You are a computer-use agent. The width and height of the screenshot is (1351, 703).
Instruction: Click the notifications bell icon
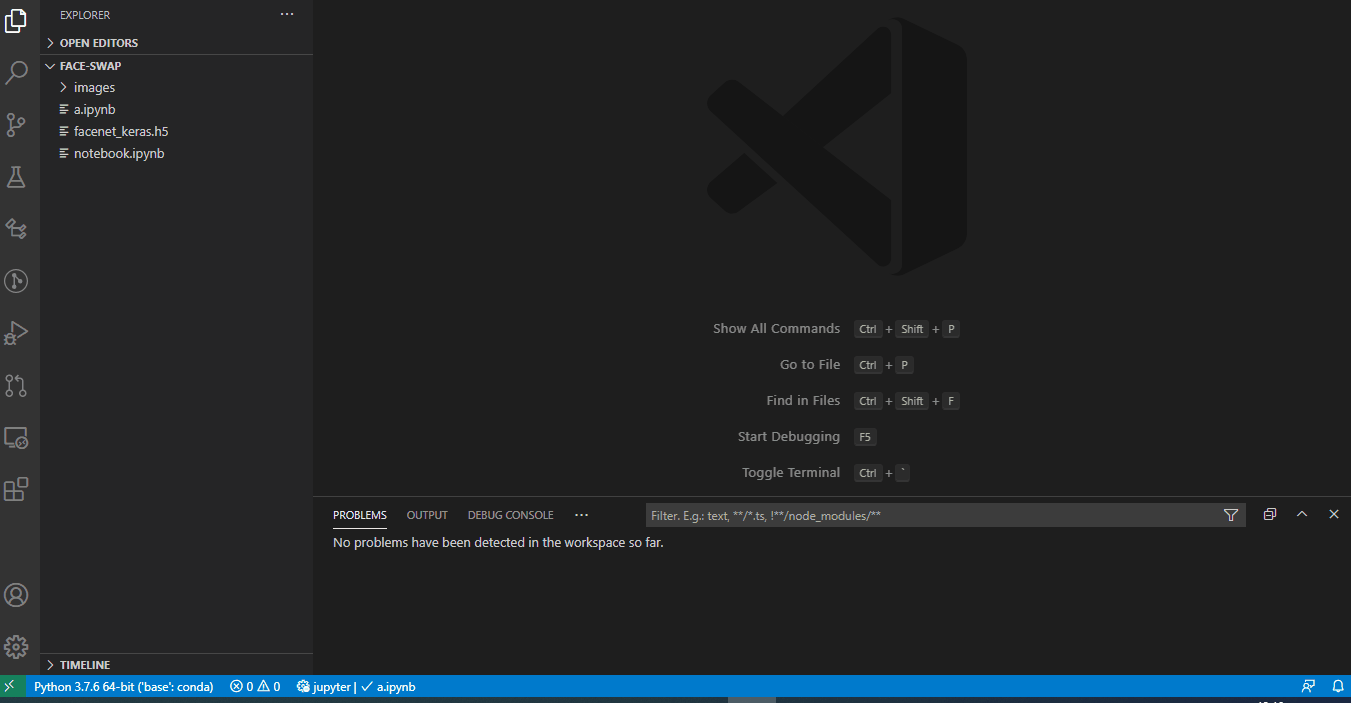point(1338,686)
